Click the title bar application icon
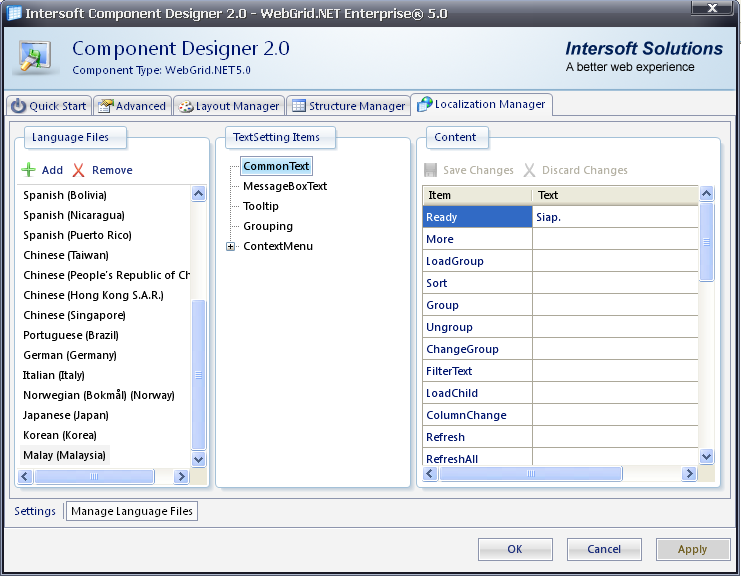The image size is (741, 577). pos(14,13)
